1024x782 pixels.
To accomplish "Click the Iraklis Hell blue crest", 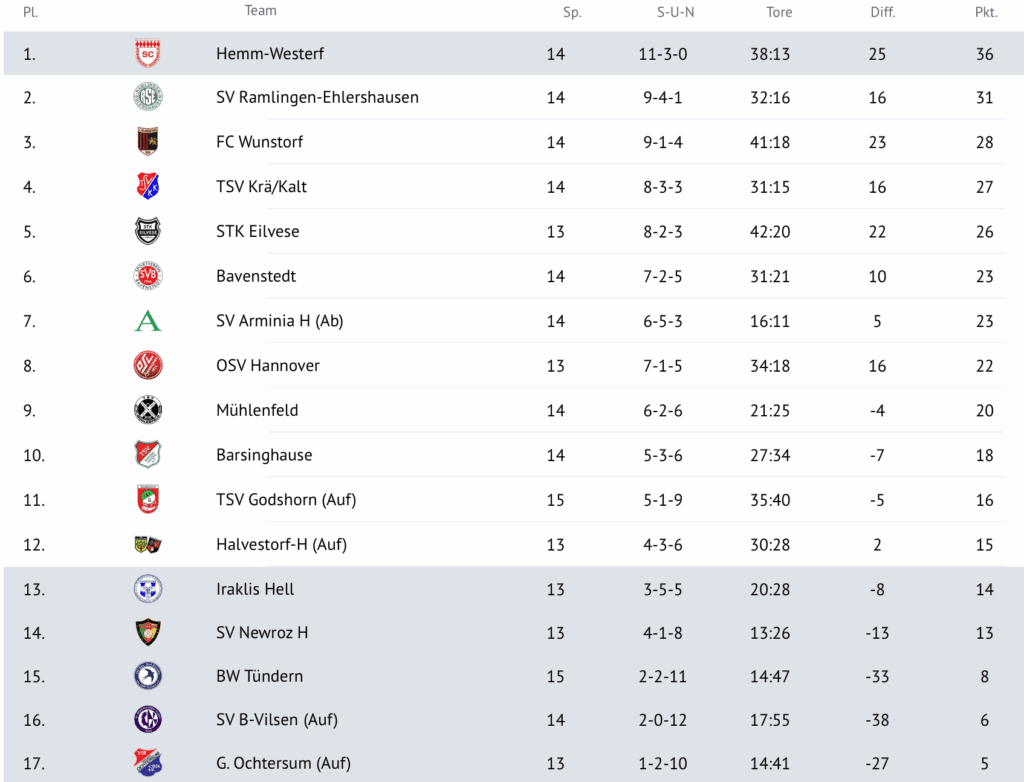I will tap(148, 589).
